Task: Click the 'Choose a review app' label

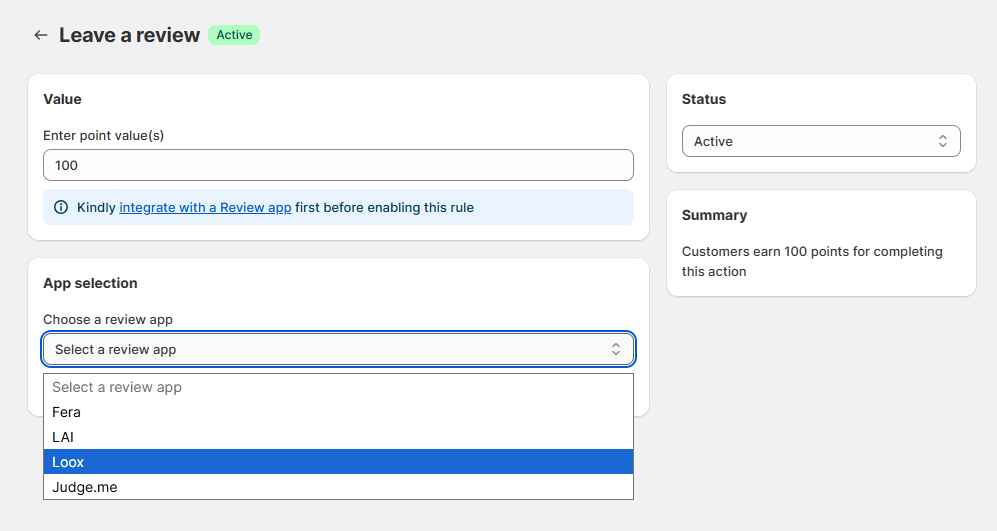Action: pos(108,319)
